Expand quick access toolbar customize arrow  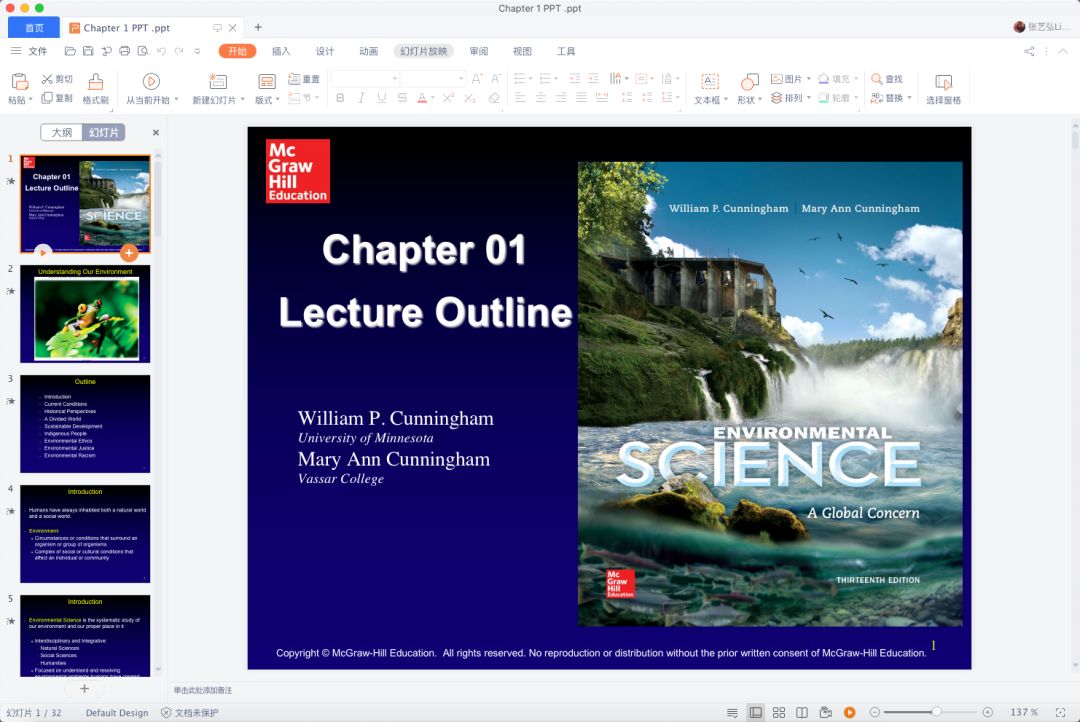197,51
